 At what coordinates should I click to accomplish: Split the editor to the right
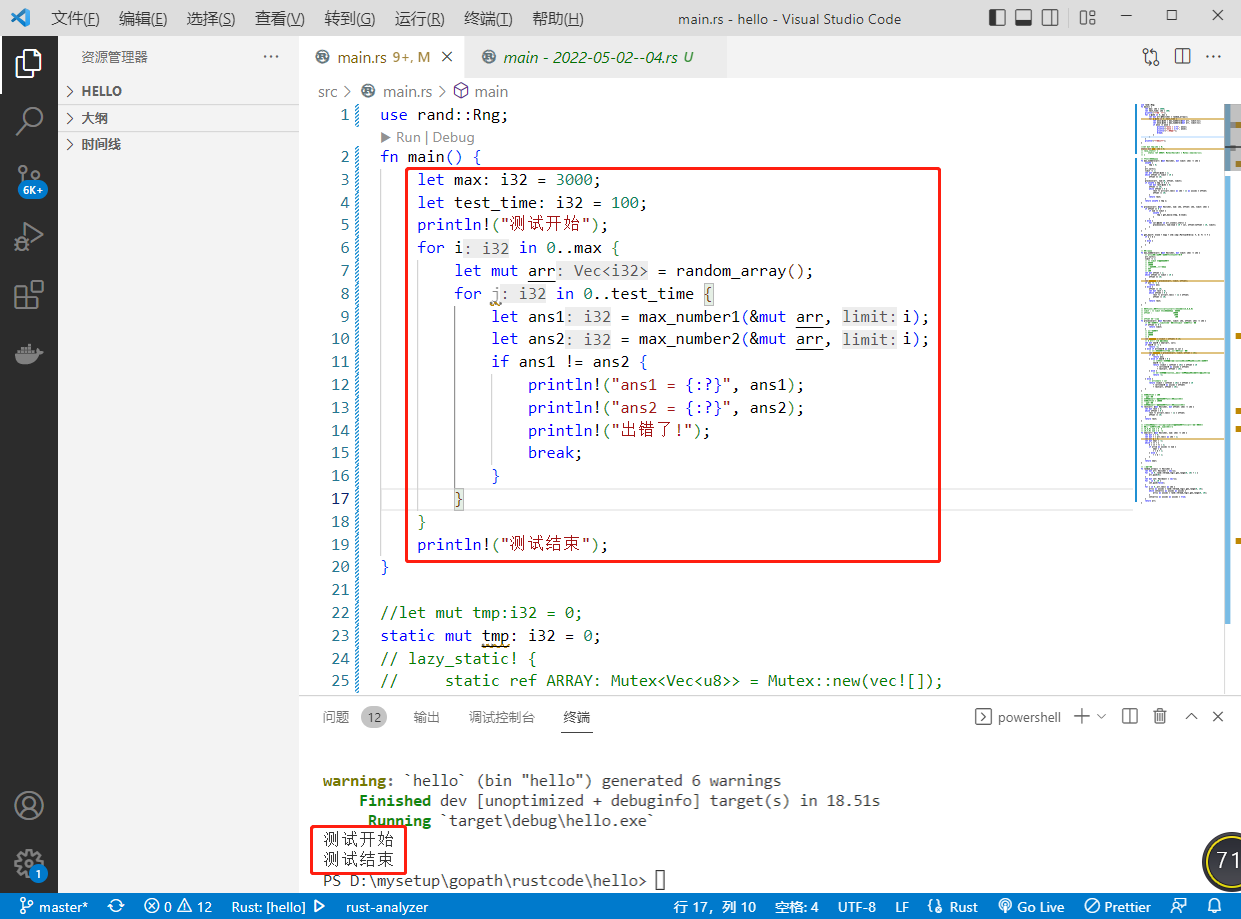[1182, 57]
